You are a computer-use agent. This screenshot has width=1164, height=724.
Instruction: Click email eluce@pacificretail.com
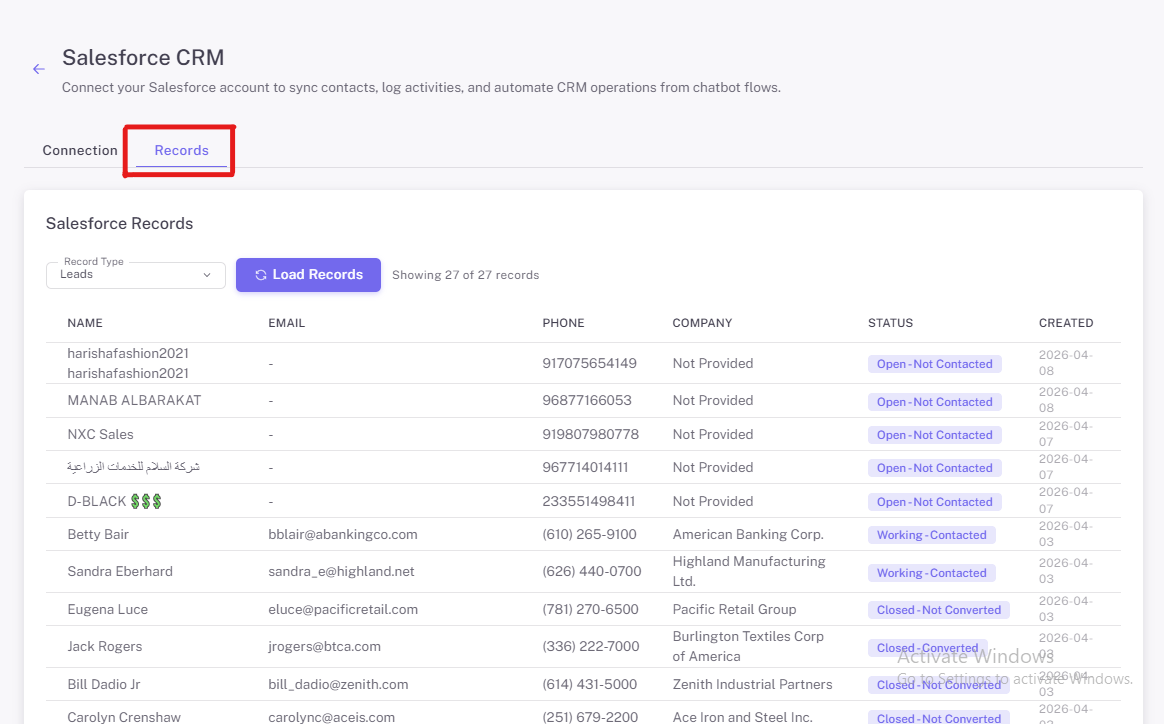click(x=343, y=610)
